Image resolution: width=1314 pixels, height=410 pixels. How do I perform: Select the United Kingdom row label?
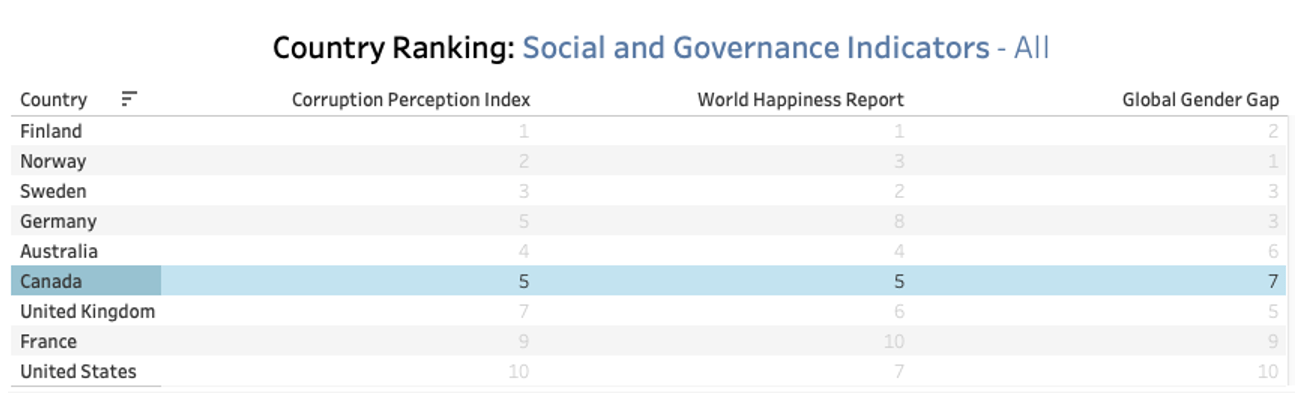(x=88, y=311)
